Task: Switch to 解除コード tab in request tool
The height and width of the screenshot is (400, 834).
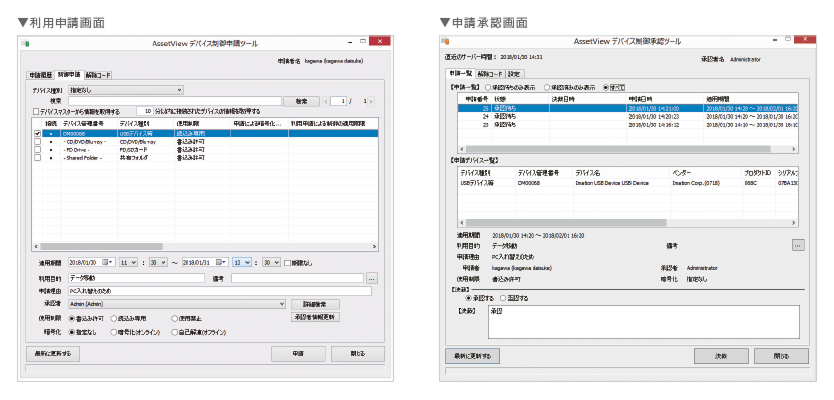Action: [97, 75]
